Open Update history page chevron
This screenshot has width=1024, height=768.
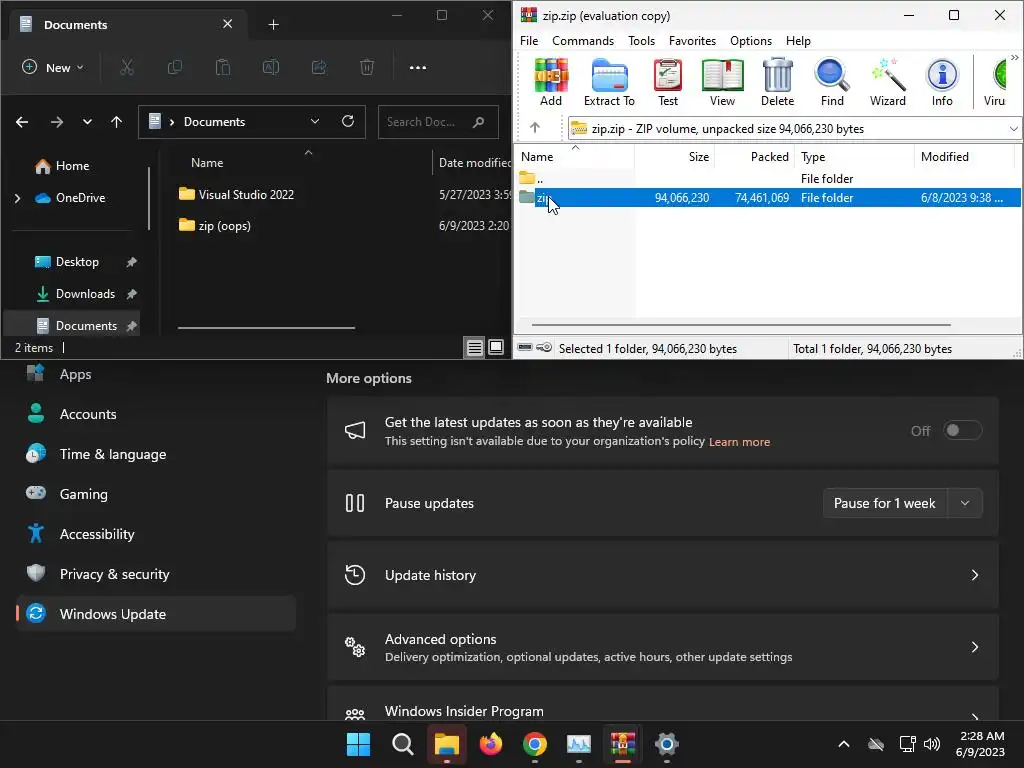[x=974, y=575]
